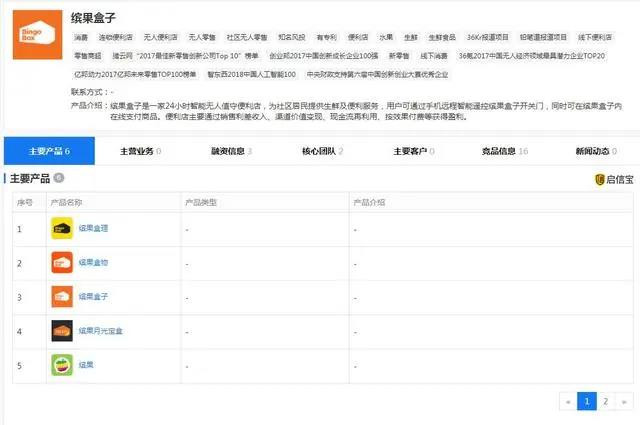This screenshot has height=425, width=640.
Task: Click the 线下消费 tag
Action: (x=434, y=56)
